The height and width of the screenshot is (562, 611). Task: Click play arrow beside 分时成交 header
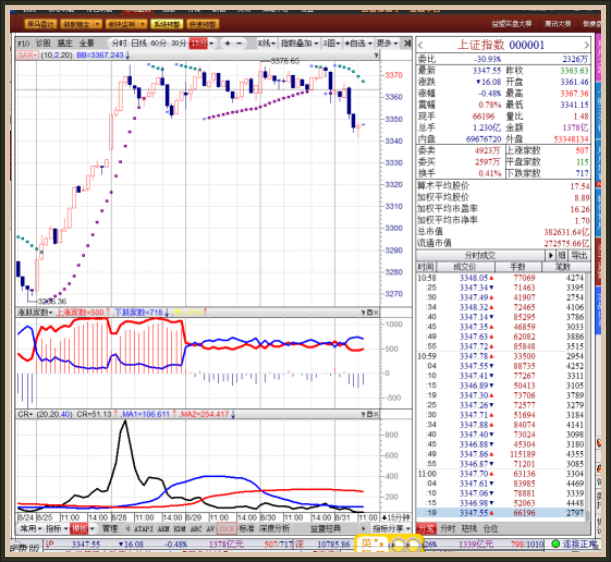pyautogui.click(x=550, y=255)
